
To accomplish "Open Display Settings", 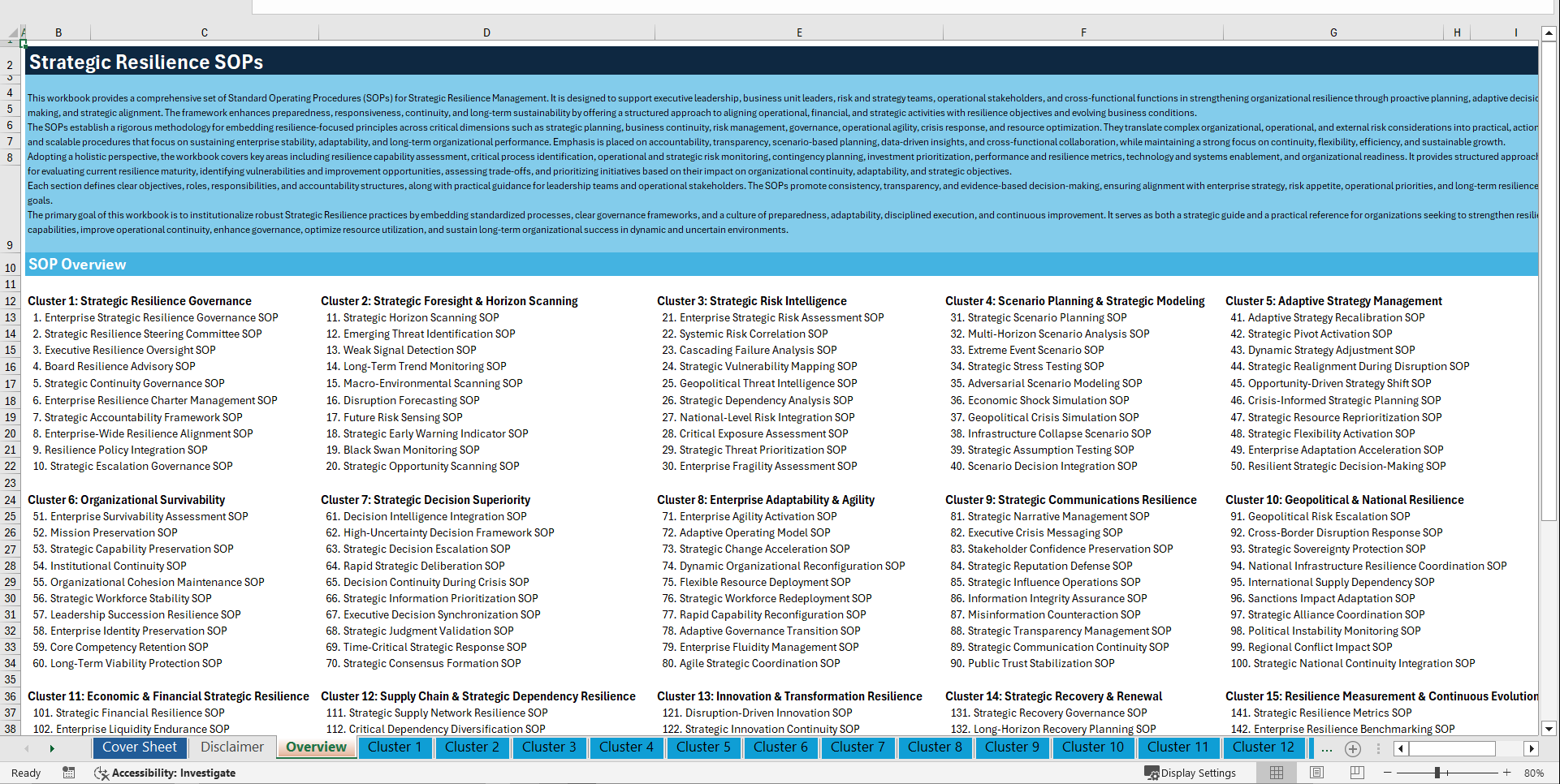I will point(1190,773).
